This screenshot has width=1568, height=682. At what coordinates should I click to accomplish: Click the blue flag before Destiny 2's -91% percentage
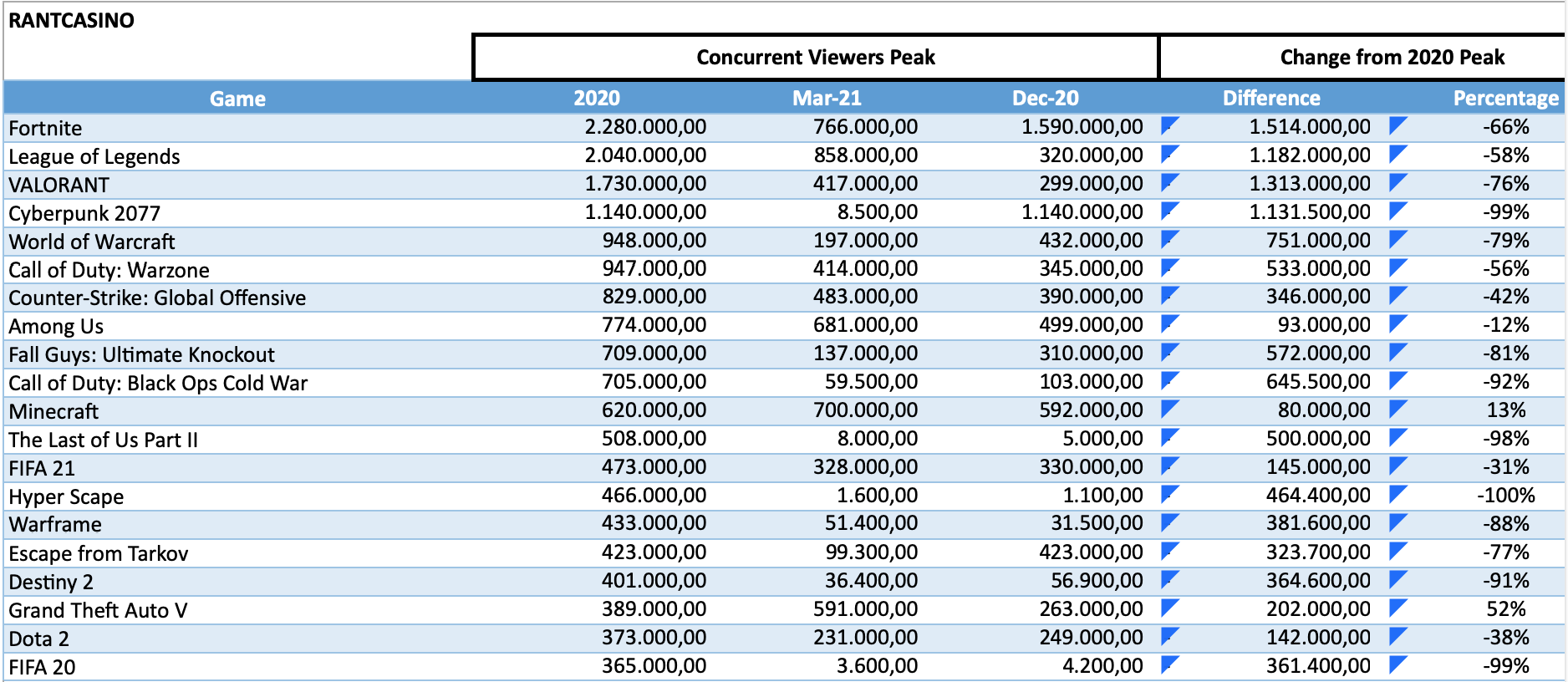point(1397,579)
